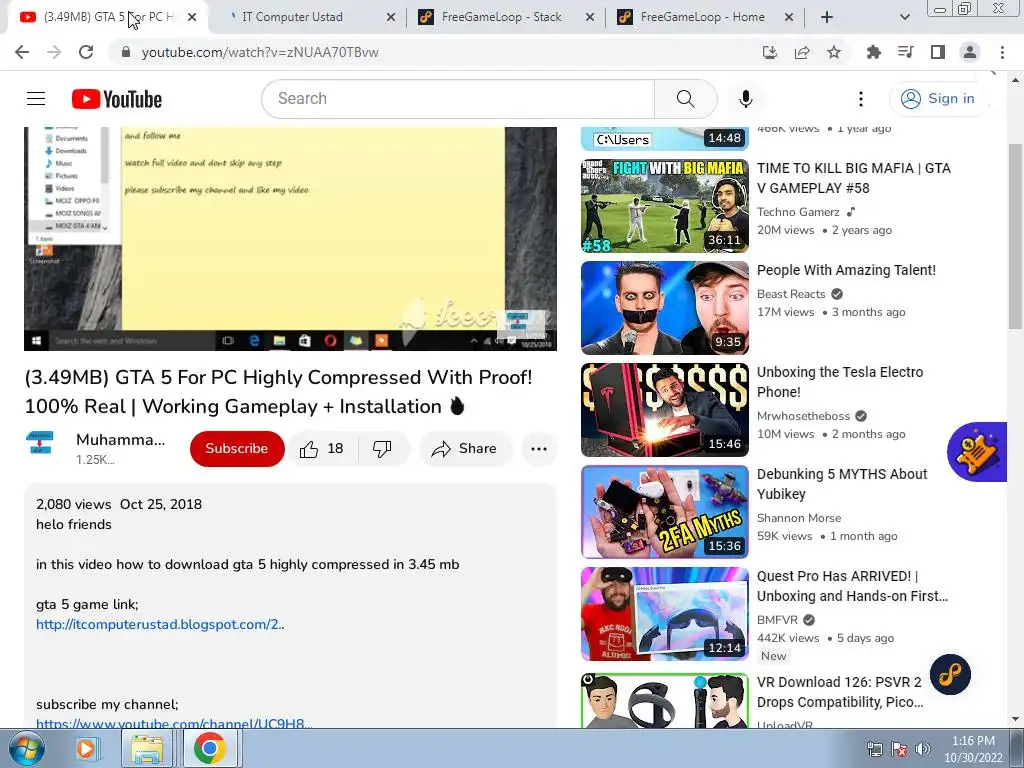Open more actions menu beside Share

coord(539,449)
